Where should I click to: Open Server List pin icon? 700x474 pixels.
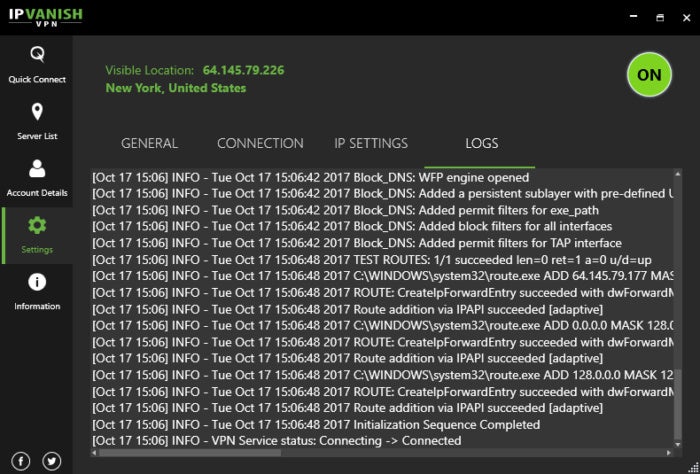[x=37, y=112]
